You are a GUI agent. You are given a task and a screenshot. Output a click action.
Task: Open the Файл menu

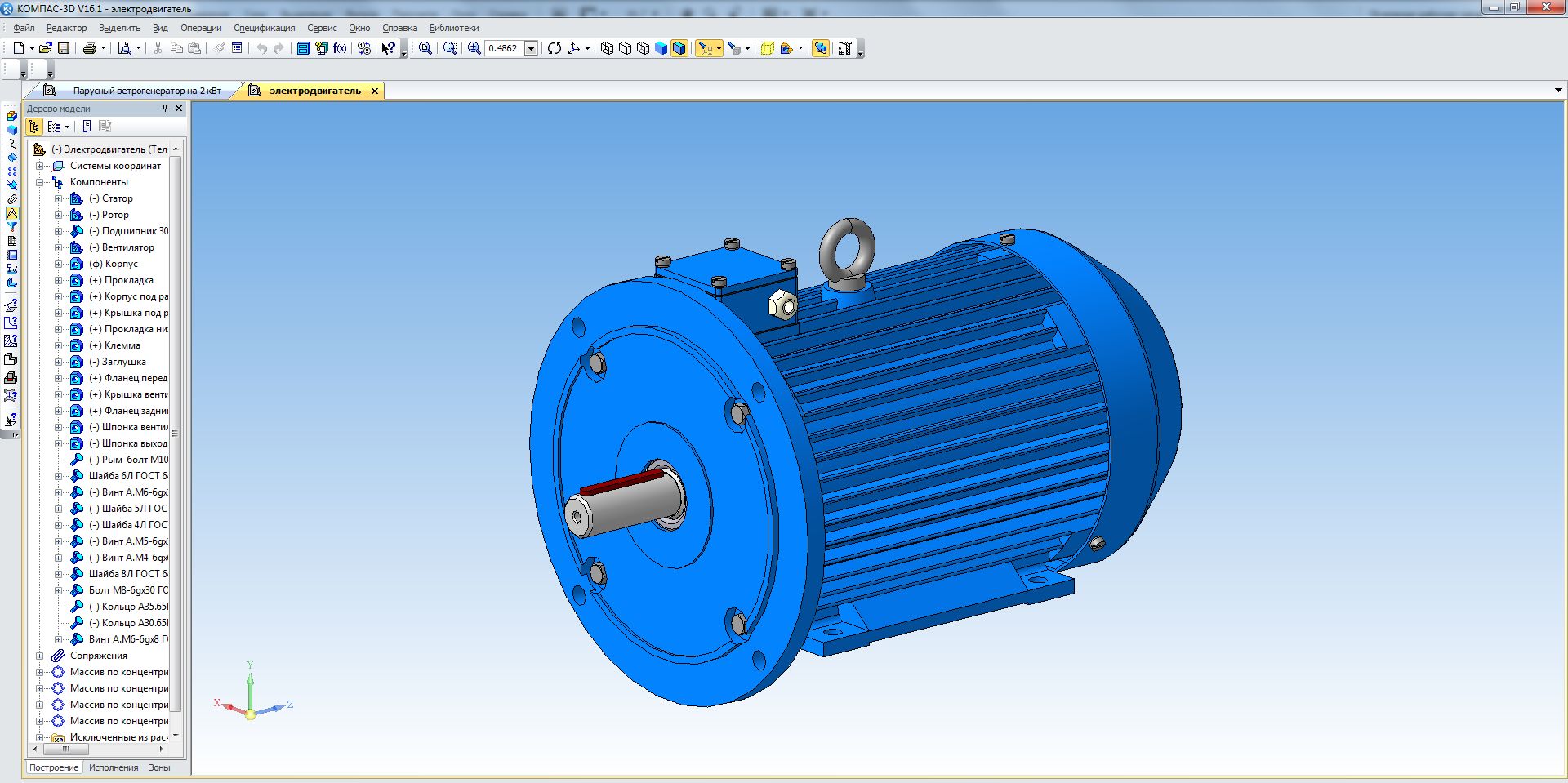click(x=24, y=28)
